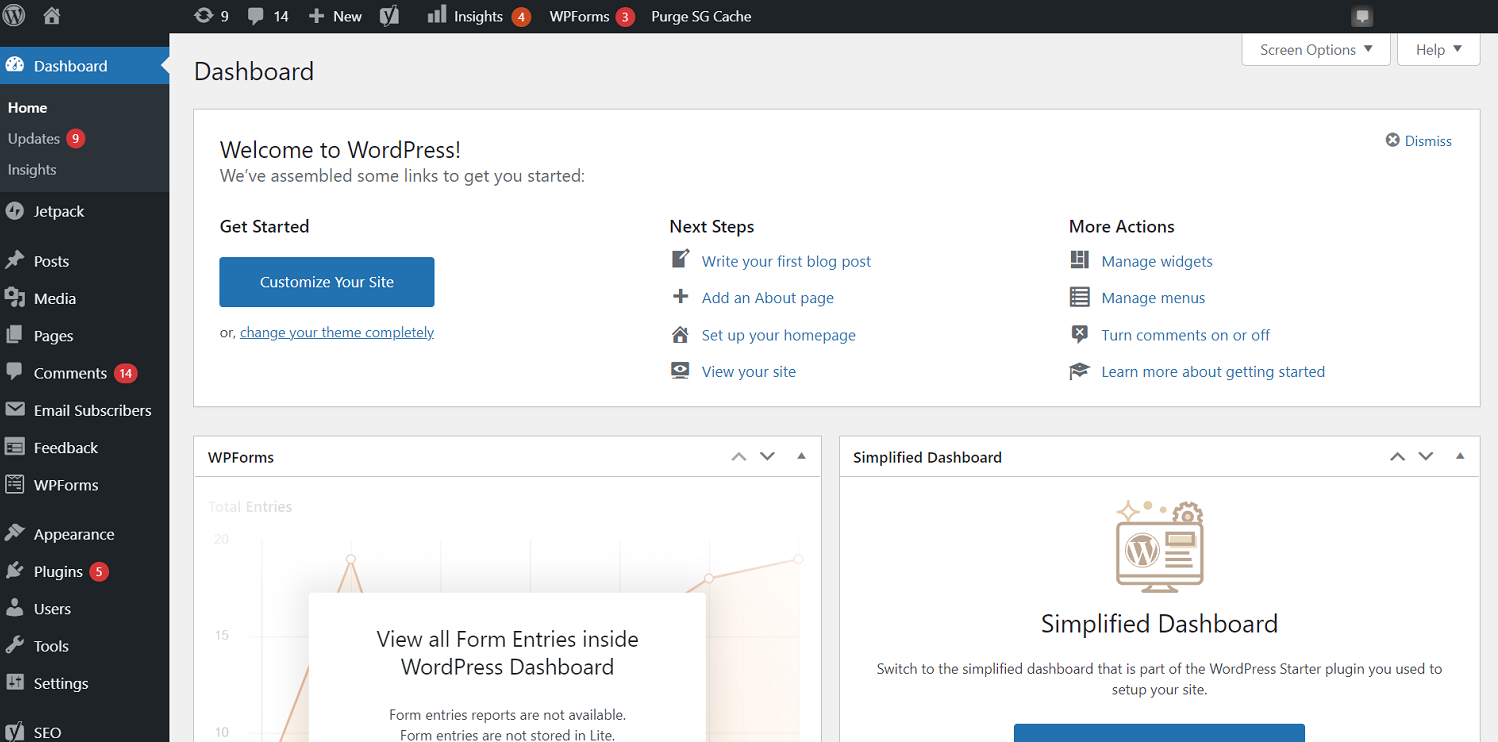Screen dimensions: 1498x742
Task: Click the SEO Yoast icon in the sidebar
Action: (15, 732)
